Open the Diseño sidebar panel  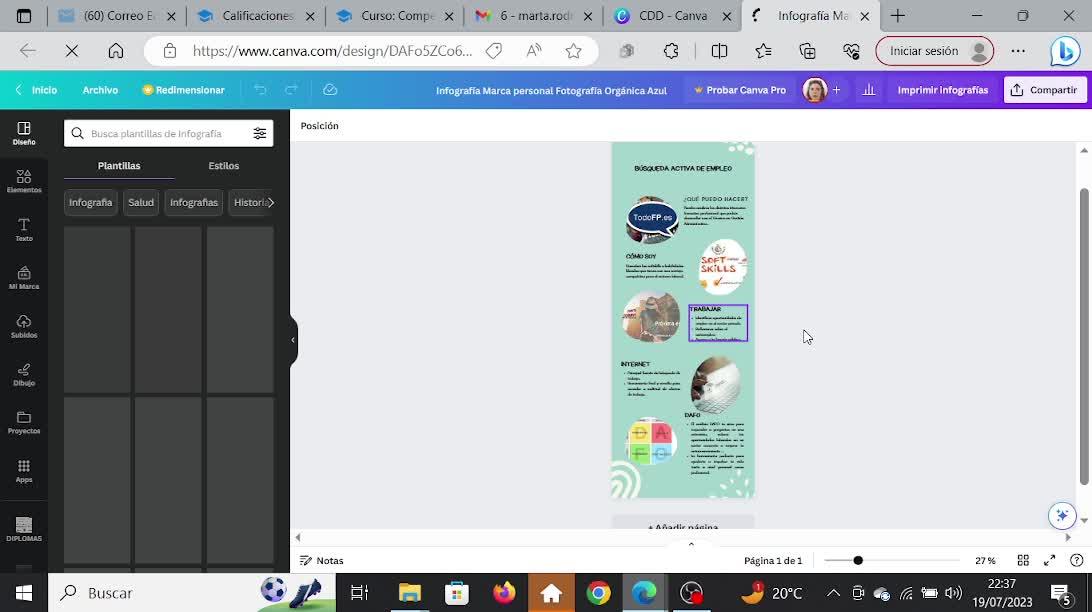24,133
